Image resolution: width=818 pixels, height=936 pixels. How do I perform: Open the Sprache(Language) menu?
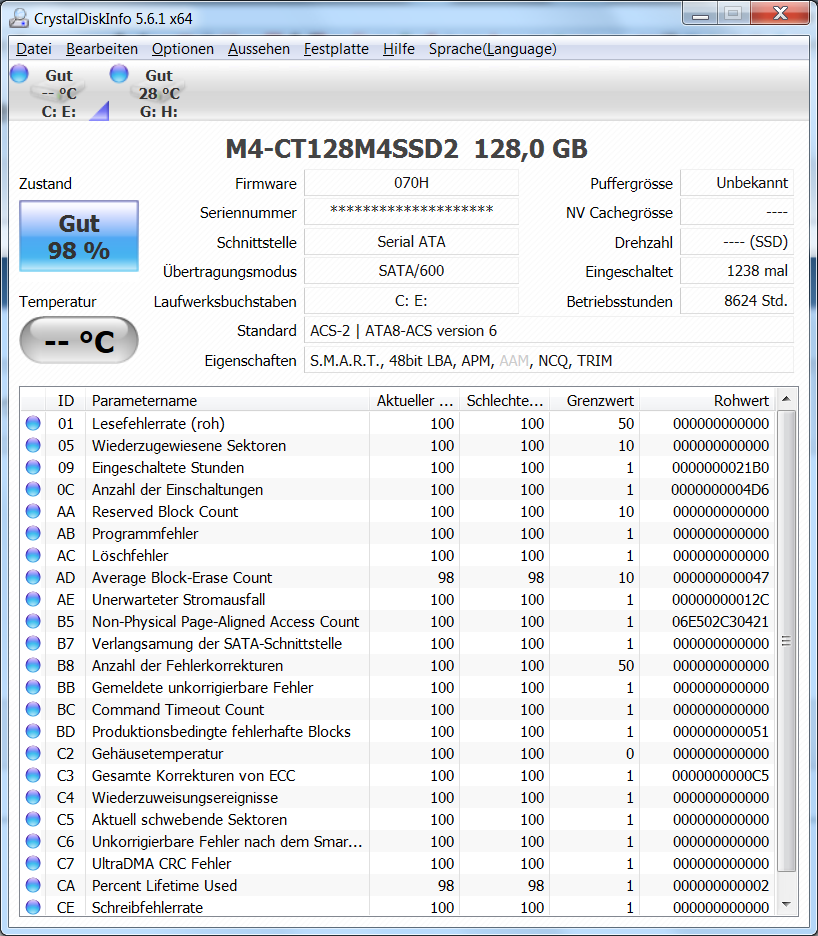(493, 49)
